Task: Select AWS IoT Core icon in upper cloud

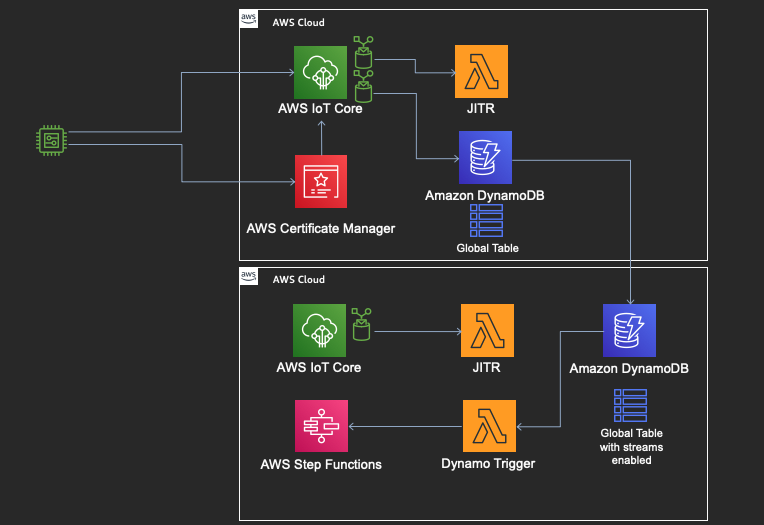Action: 320,73
